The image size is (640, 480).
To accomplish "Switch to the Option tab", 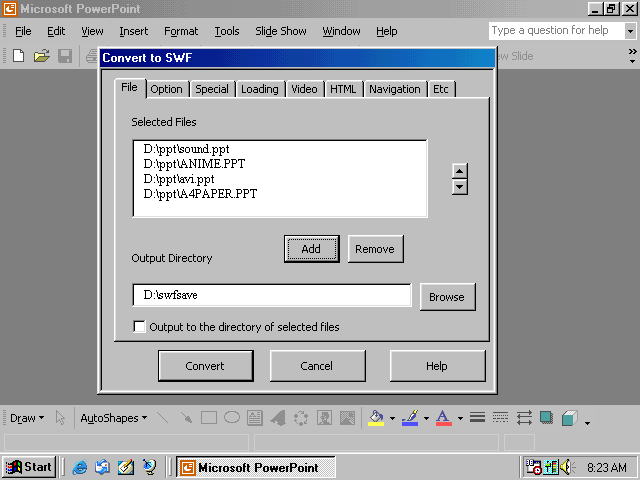I will pos(167,89).
